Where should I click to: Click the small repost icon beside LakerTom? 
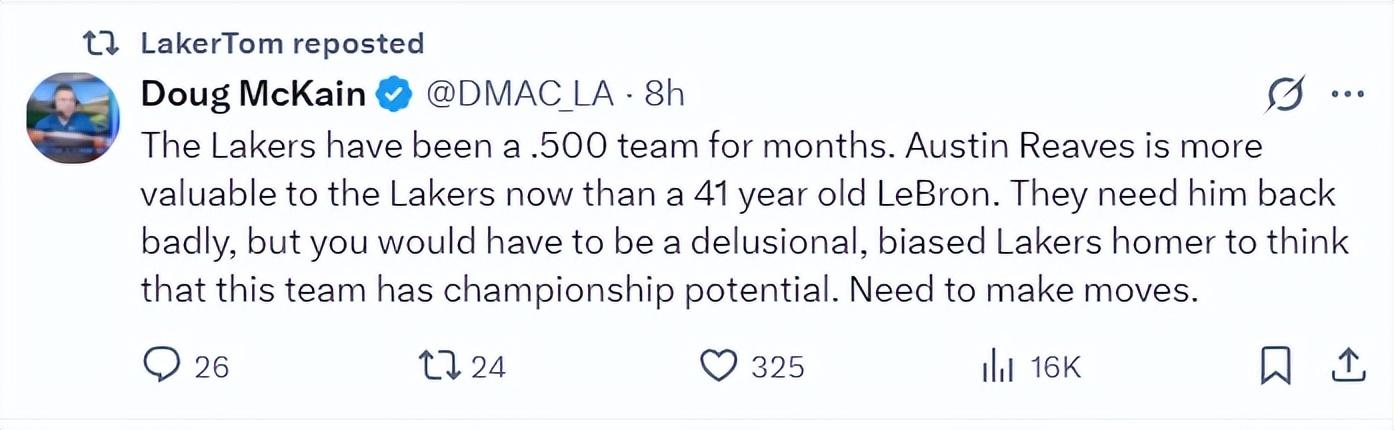[98, 43]
